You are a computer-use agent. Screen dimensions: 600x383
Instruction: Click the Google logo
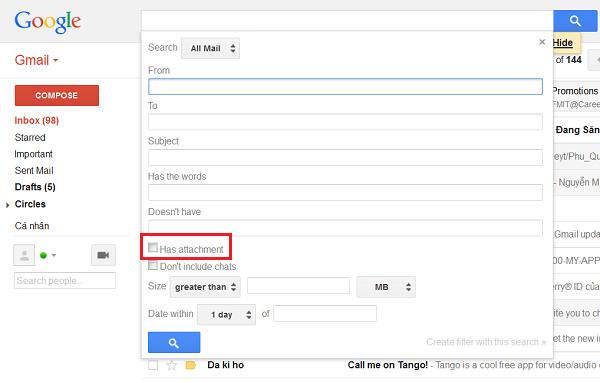[x=48, y=22]
